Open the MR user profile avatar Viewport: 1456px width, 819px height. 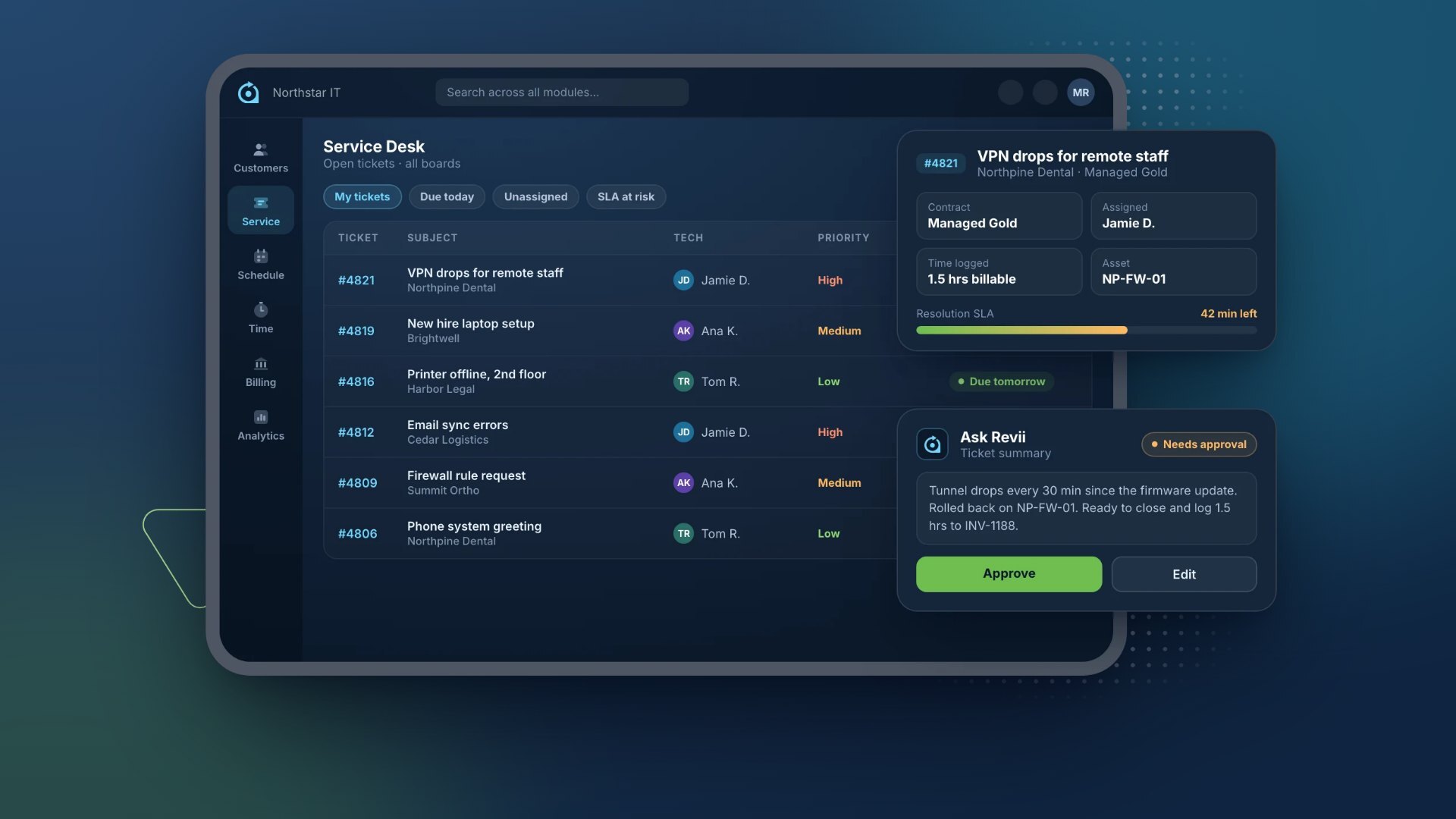click(1081, 93)
